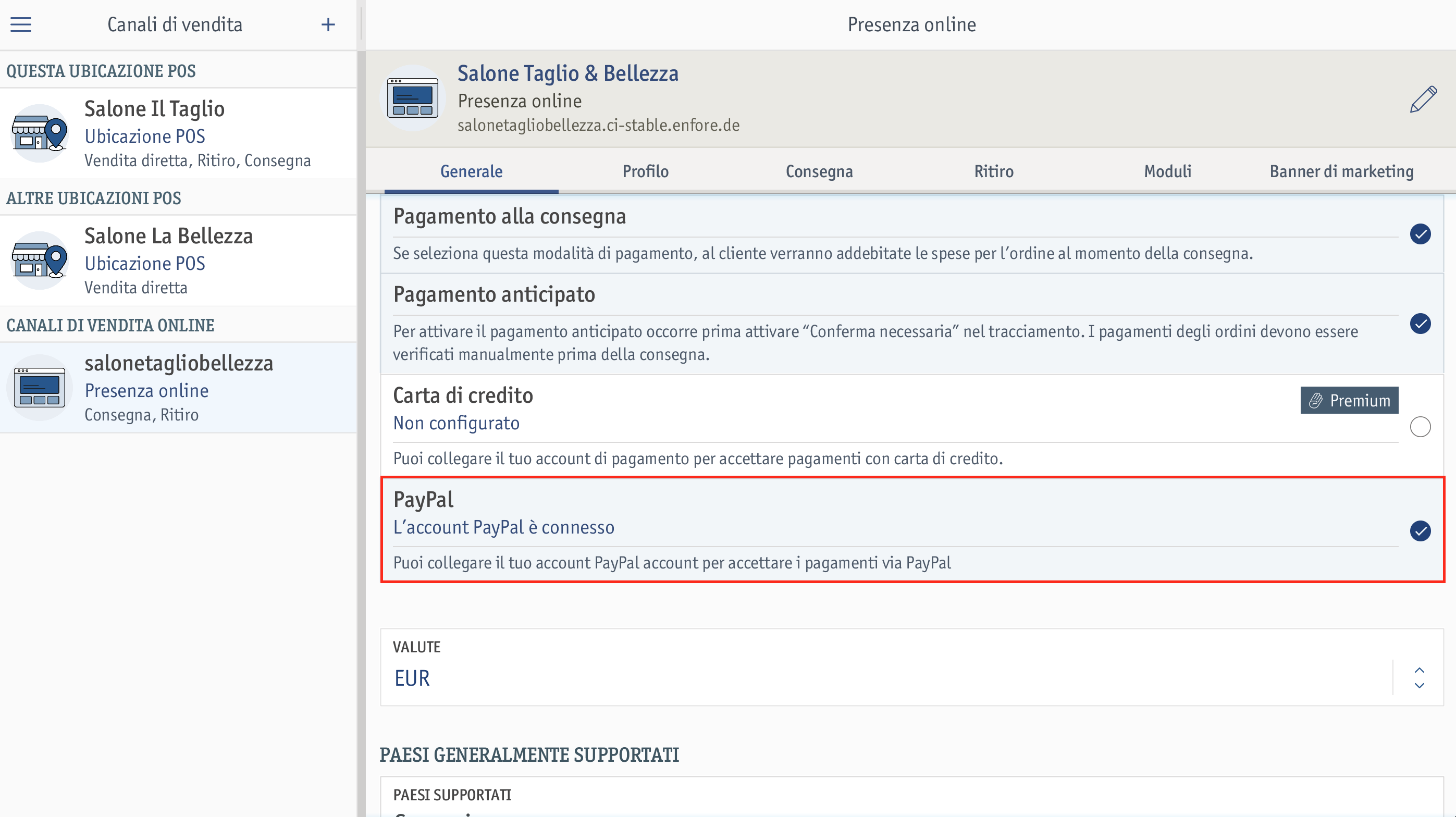Click the 'Pagamento alla consegna' heading
Viewport: 1456px width, 817px height.
(509, 216)
